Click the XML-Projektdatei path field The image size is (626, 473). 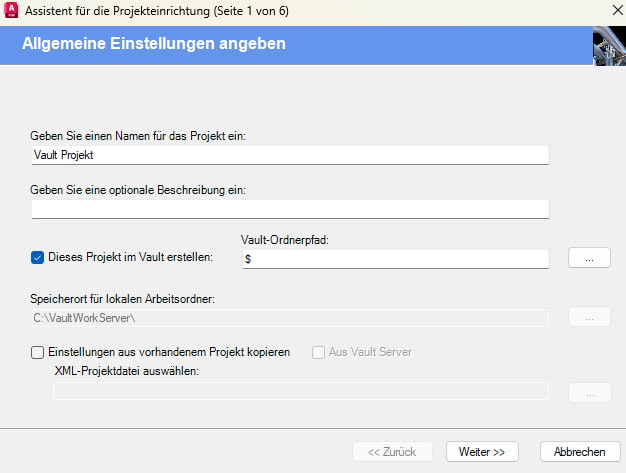click(301, 391)
